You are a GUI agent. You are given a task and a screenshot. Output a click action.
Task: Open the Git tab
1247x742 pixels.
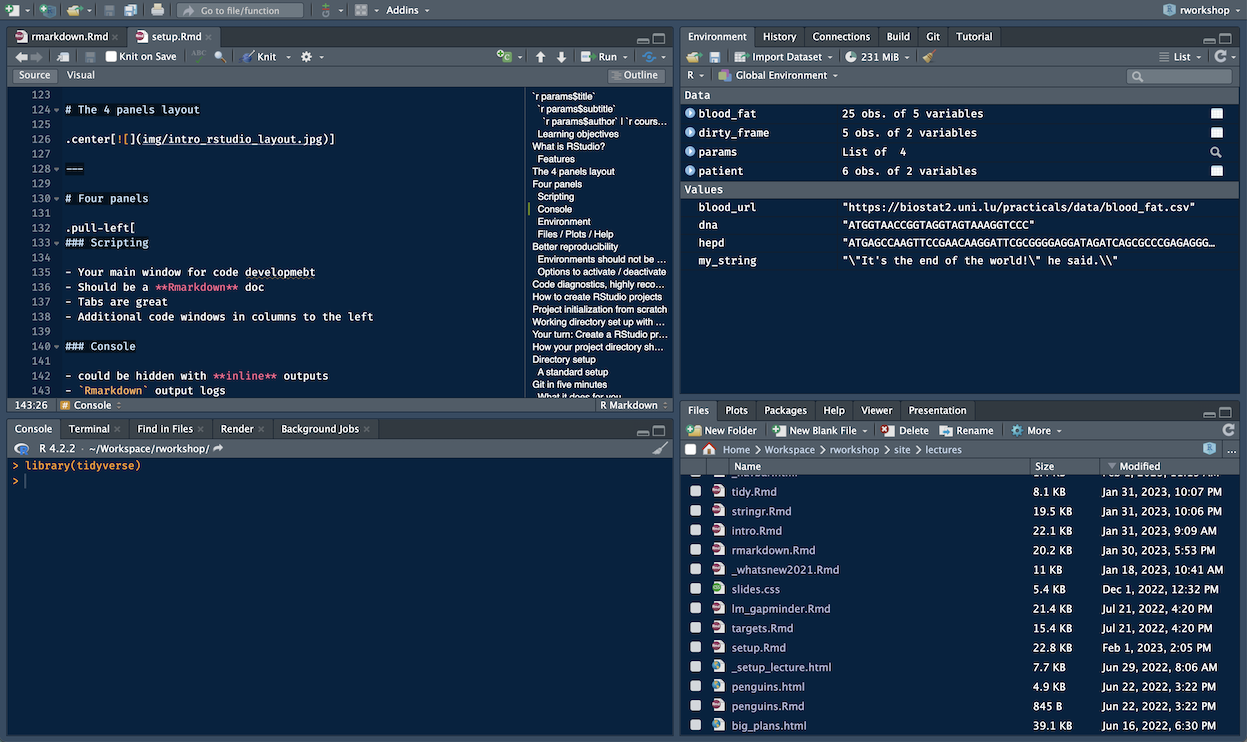[x=932, y=37]
